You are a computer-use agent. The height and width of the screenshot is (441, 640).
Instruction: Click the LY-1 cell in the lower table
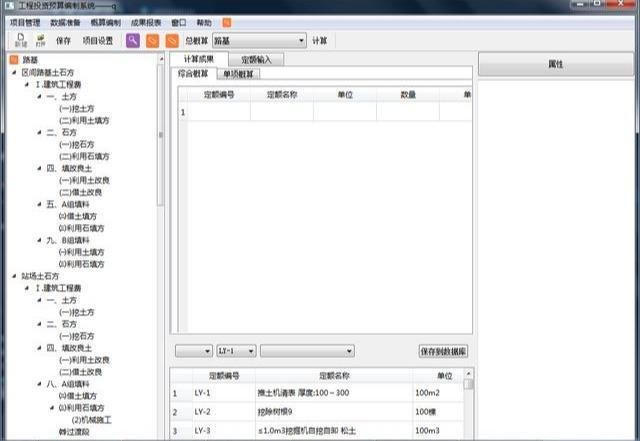[224, 393]
